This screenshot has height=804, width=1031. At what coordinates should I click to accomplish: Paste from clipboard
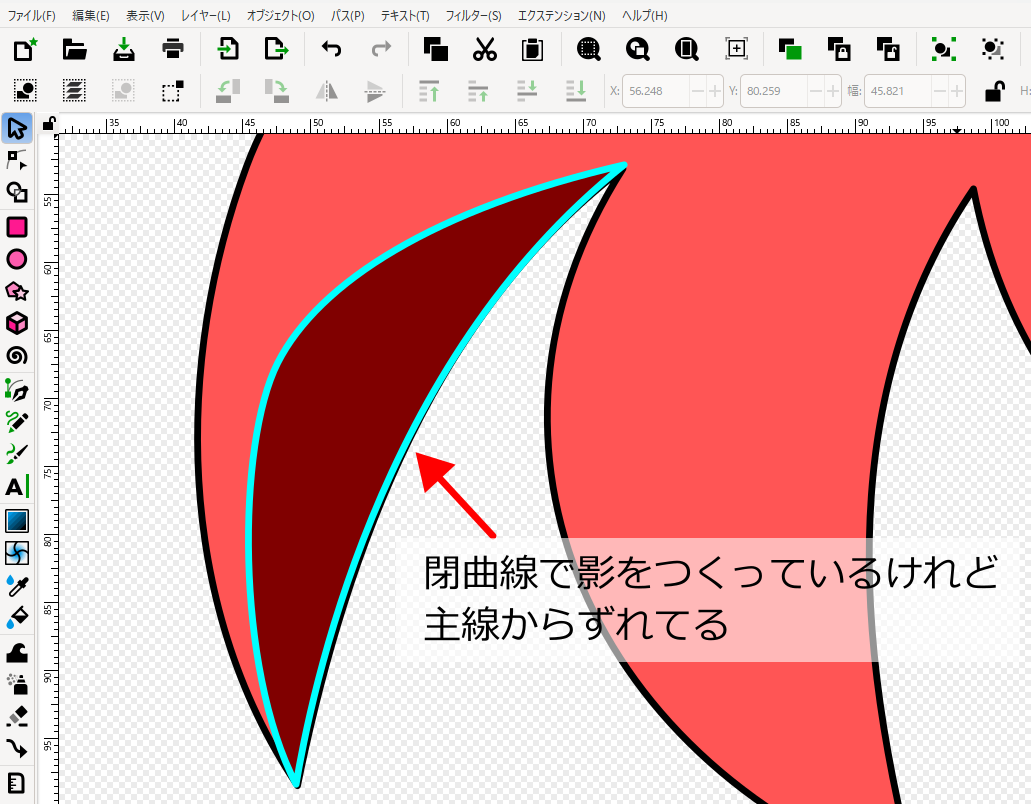[x=532, y=49]
